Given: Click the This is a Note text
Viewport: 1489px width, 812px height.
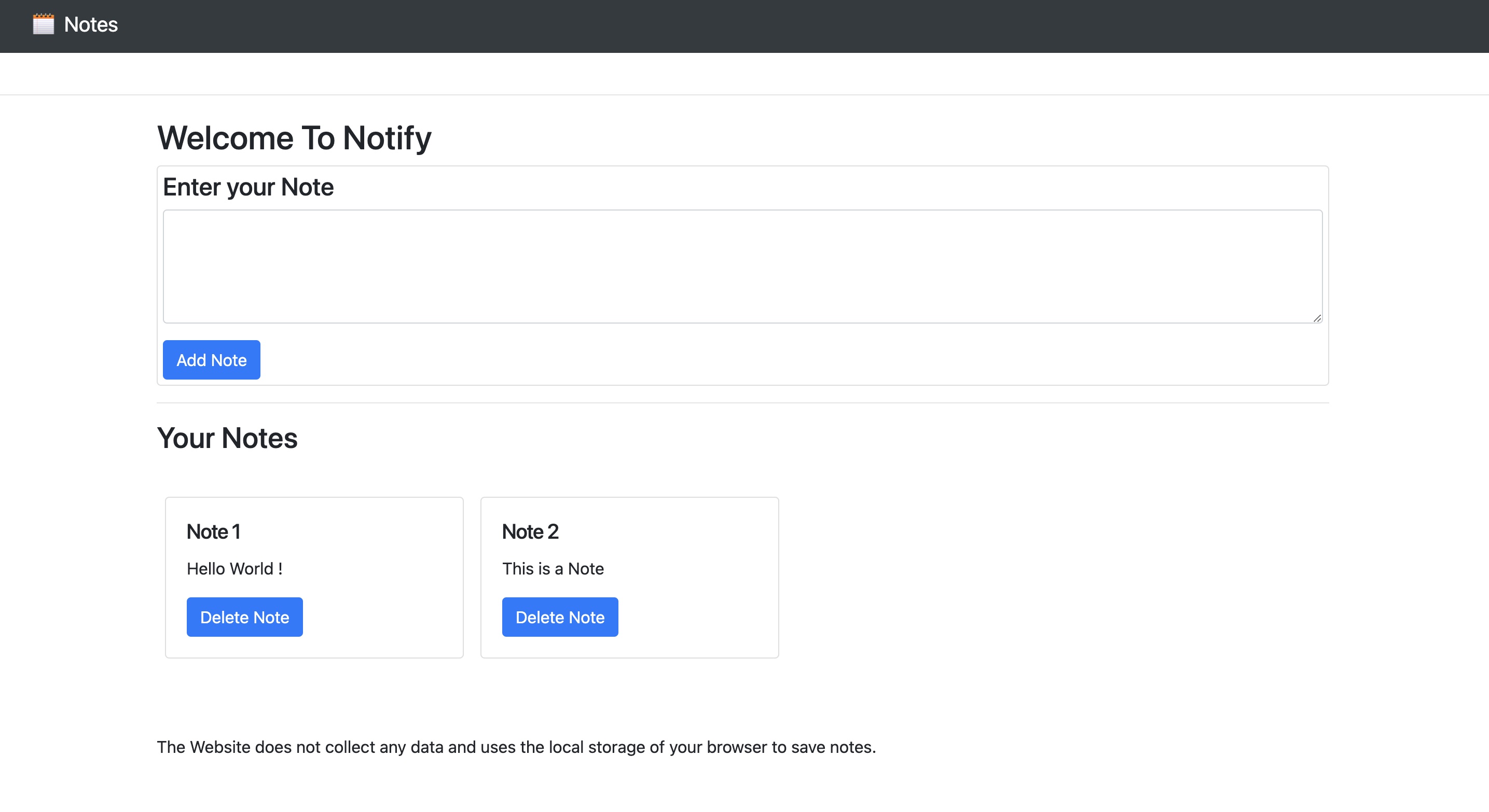Looking at the screenshot, I should (553, 568).
